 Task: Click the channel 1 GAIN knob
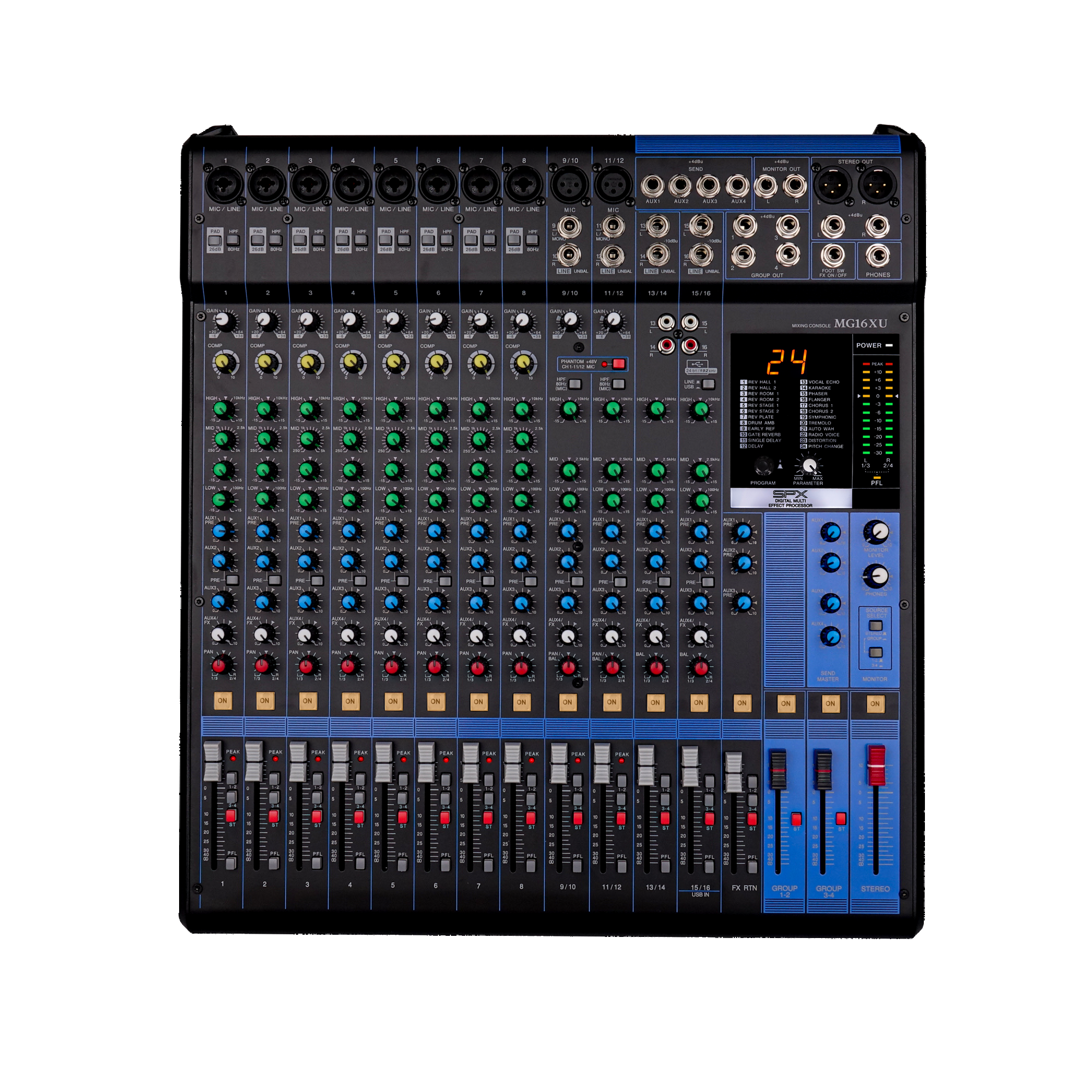tap(224, 321)
